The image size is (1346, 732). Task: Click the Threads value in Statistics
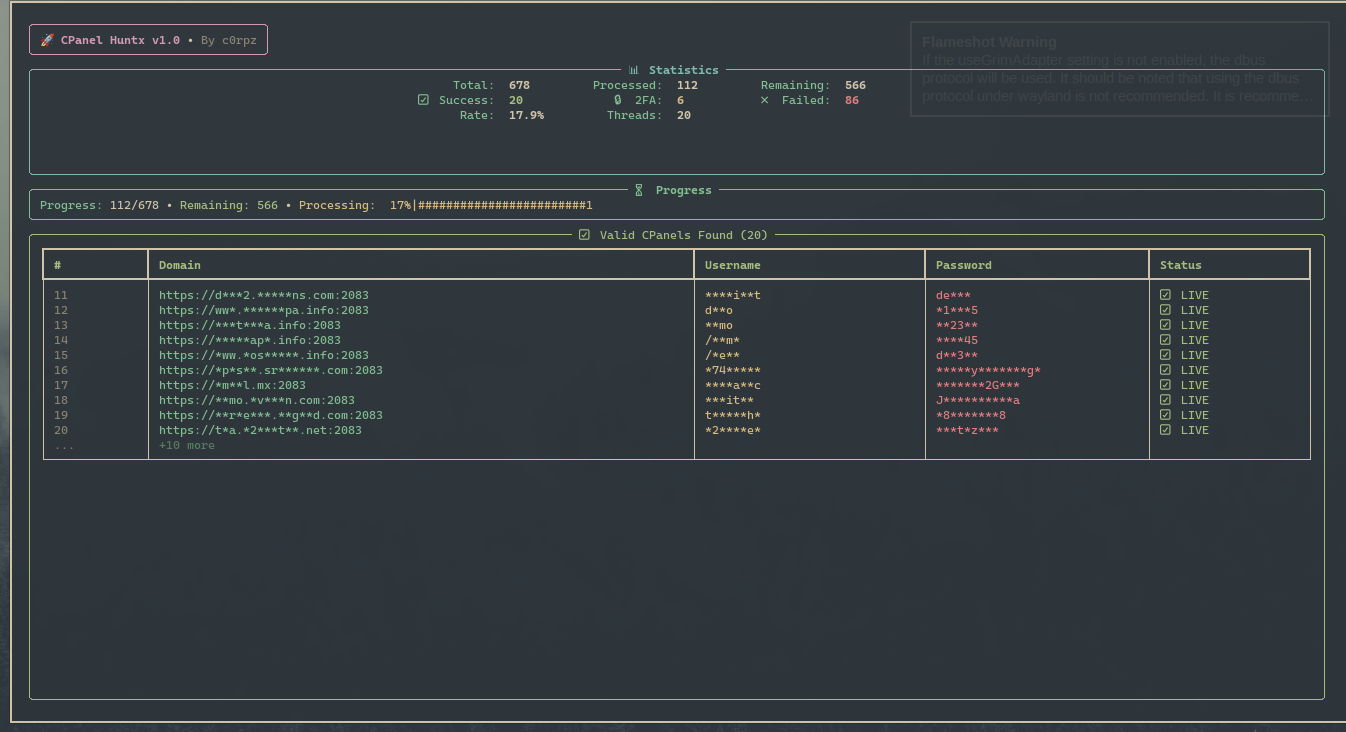point(683,115)
